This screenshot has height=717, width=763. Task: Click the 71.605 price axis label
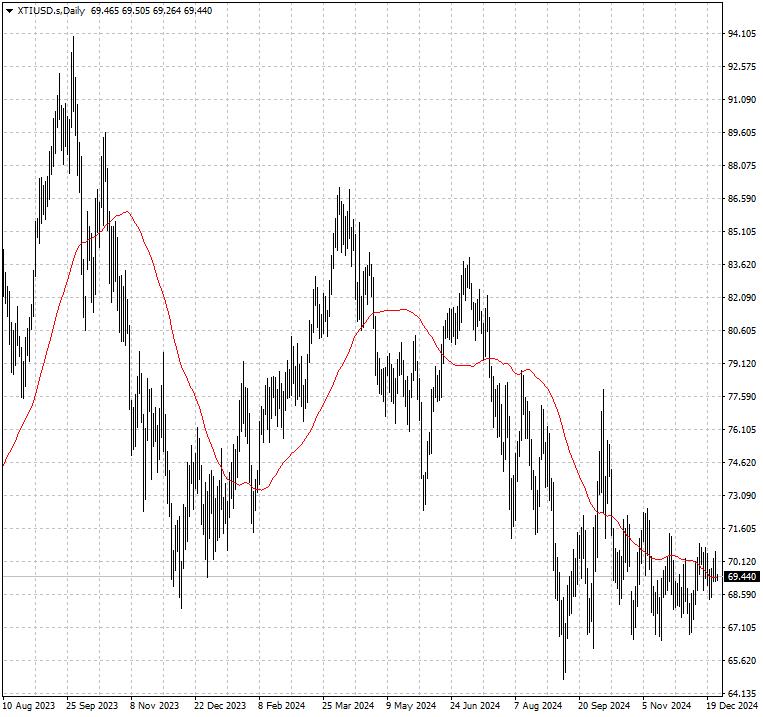pyautogui.click(x=742, y=529)
